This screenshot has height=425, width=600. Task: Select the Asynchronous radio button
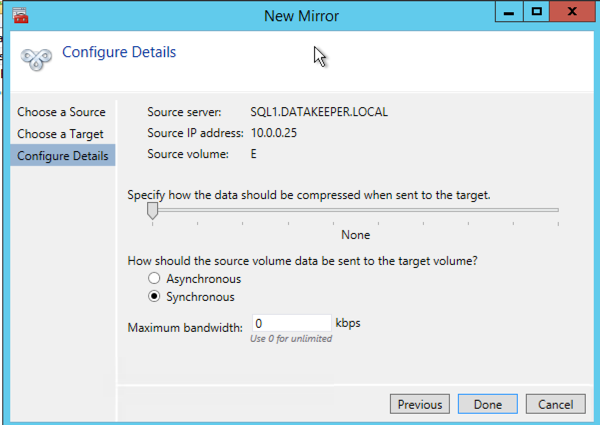(154, 279)
